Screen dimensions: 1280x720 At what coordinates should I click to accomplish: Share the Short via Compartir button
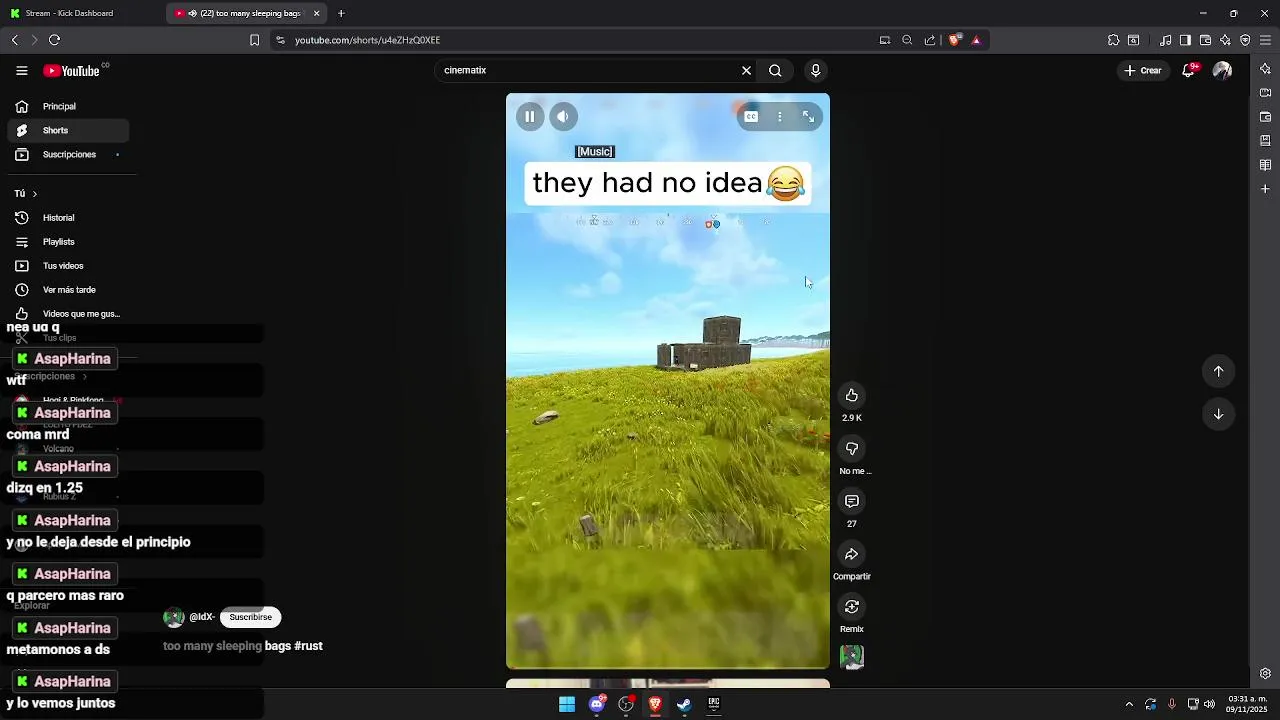coord(852,554)
